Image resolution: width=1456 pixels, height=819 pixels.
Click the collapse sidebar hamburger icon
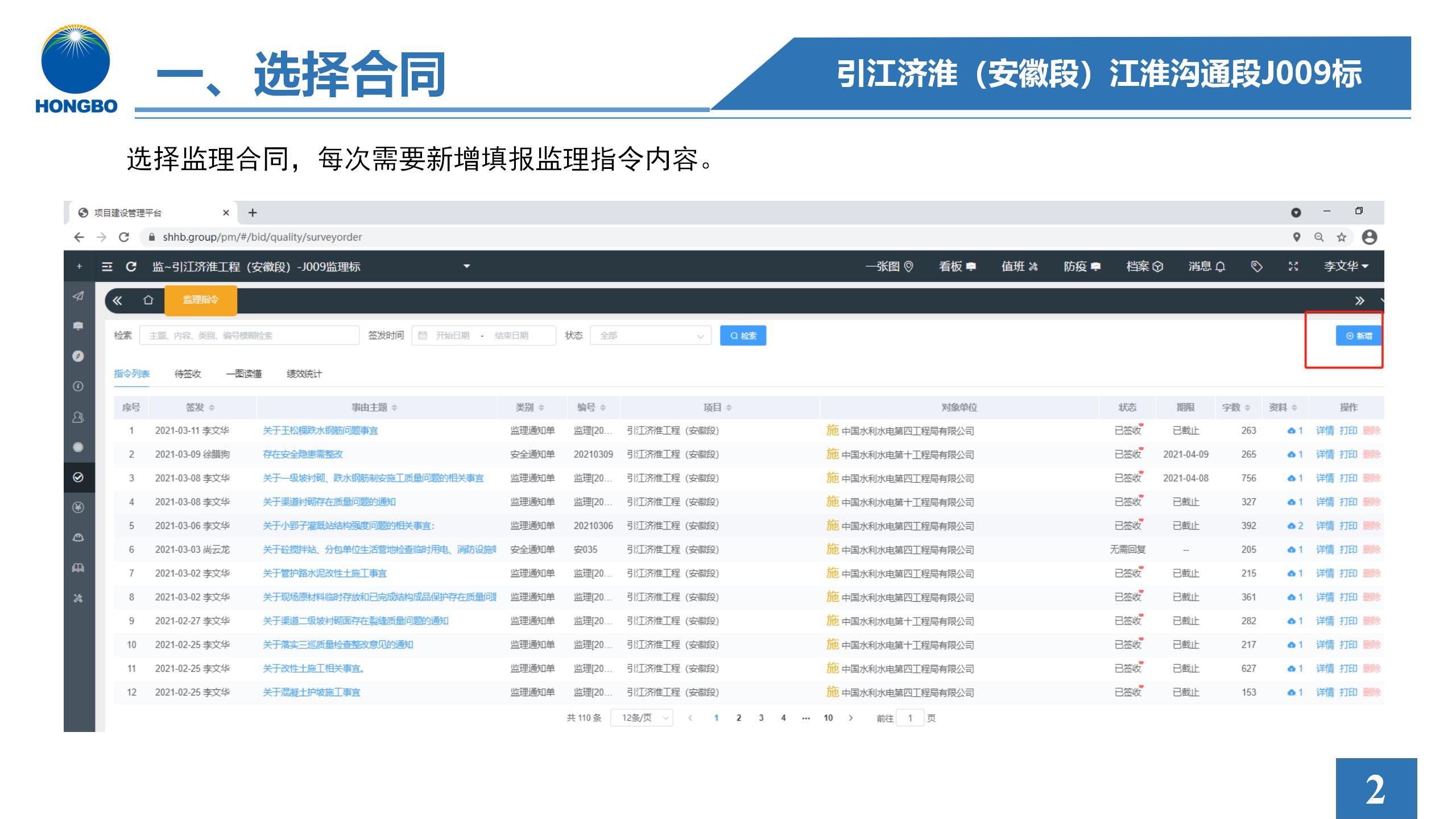click(x=107, y=267)
